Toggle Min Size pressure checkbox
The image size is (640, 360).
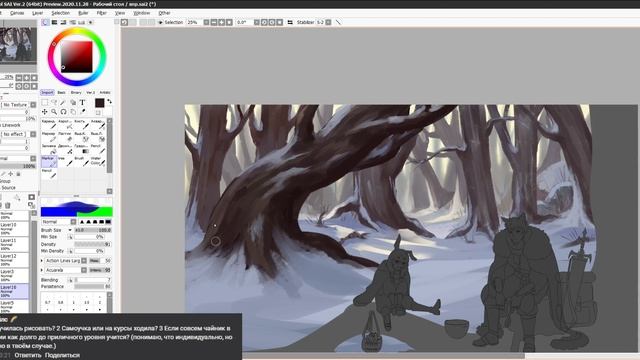(70, 237)
